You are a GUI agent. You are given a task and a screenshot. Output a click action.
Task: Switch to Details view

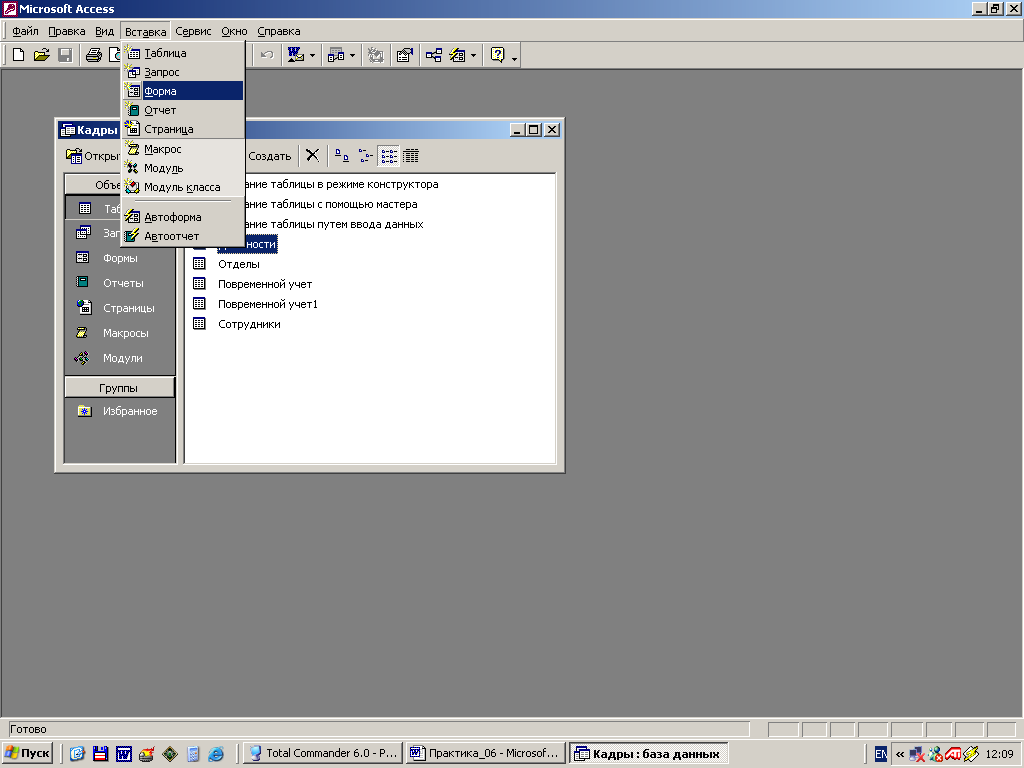411,155
